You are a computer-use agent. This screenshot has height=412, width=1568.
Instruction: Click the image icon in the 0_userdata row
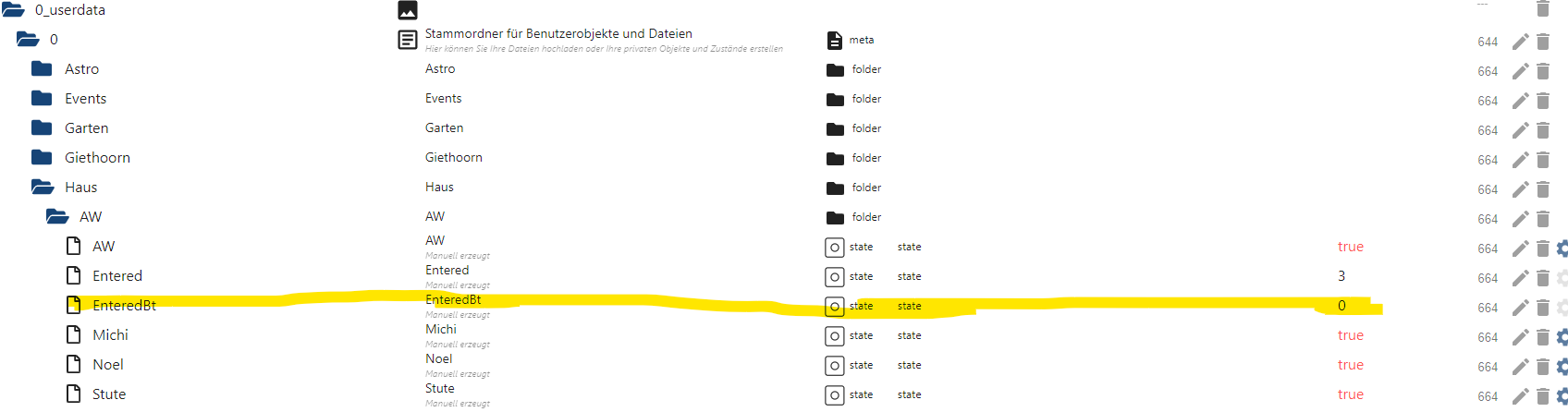(408, 10)
